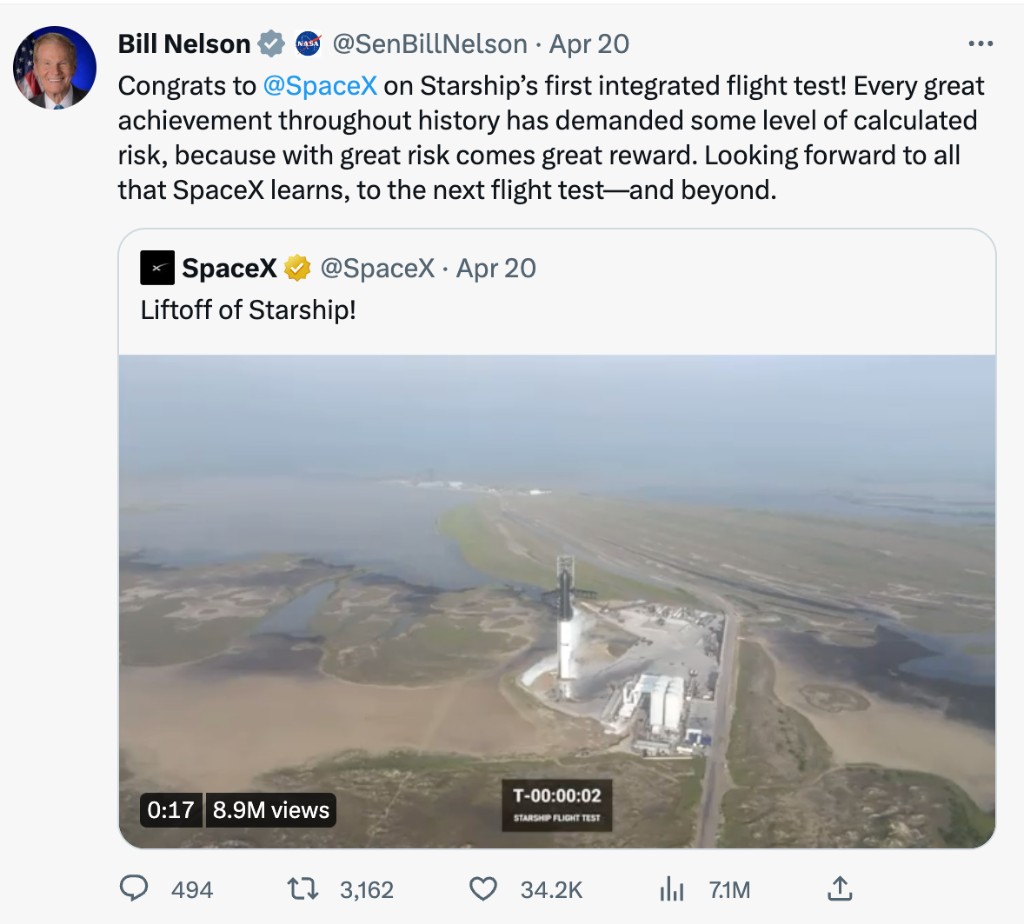1024x924 pixels.
Task: Click the Bill Nelson display name
Action: tap(184, 44)
